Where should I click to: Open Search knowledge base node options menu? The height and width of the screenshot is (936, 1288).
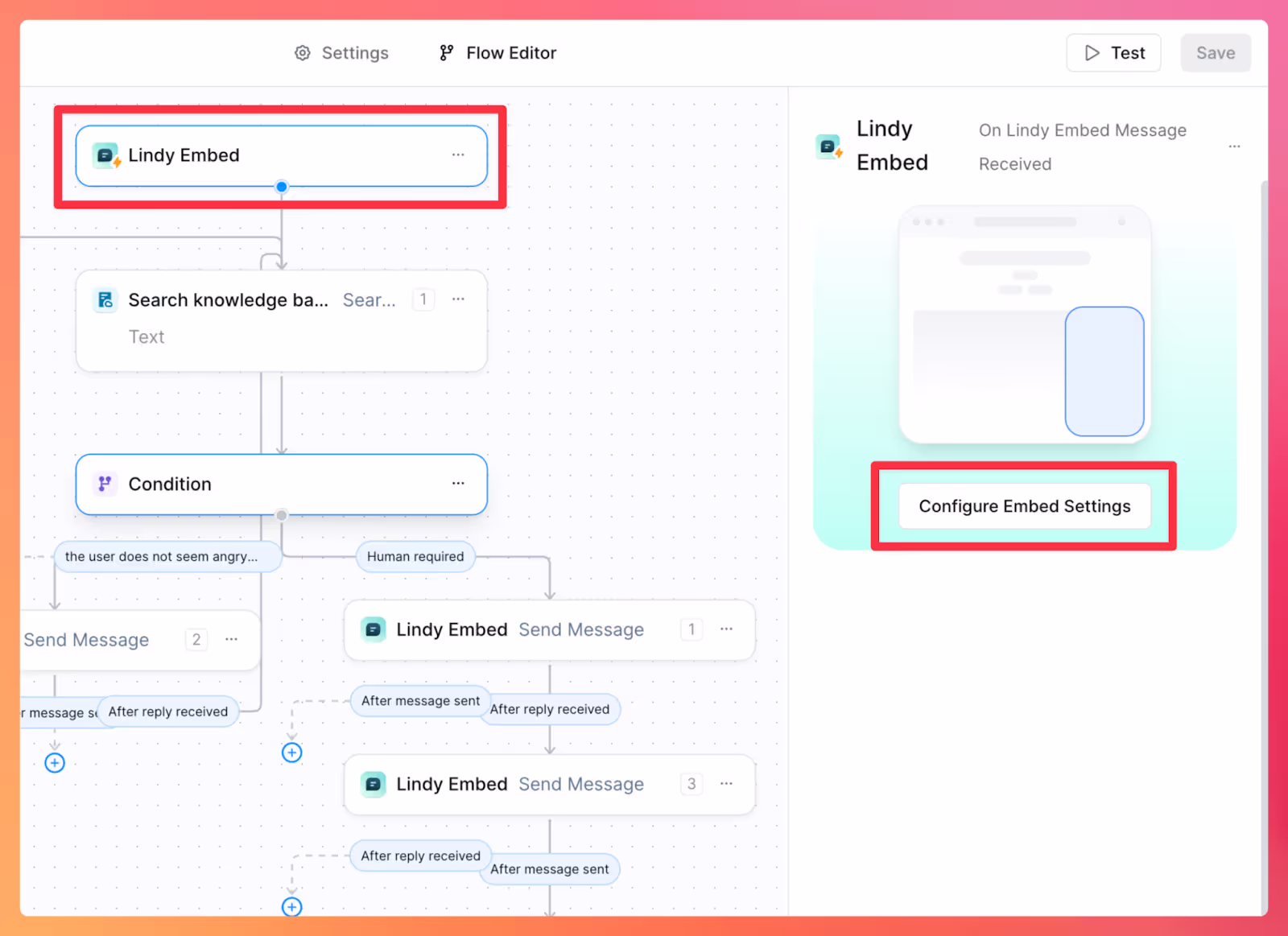coord(458,299)
